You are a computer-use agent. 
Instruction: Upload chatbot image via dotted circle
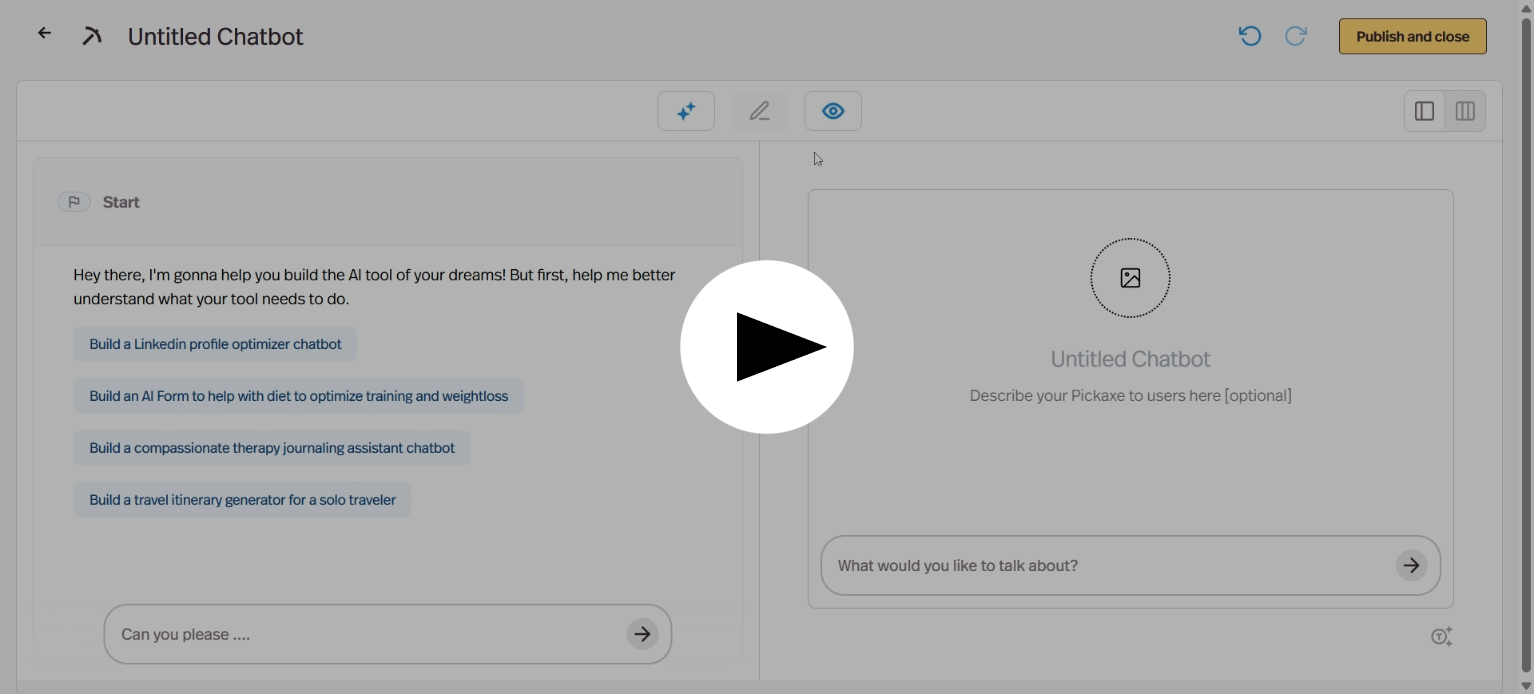tap(1130, 278)
